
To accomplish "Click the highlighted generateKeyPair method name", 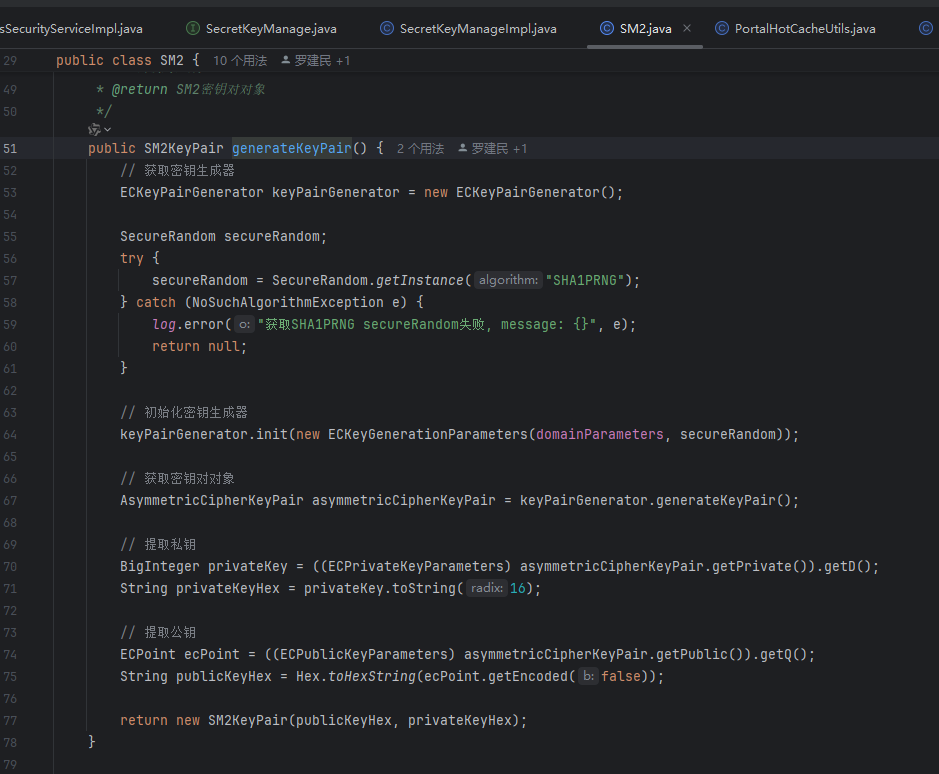I will coord(291,148).
